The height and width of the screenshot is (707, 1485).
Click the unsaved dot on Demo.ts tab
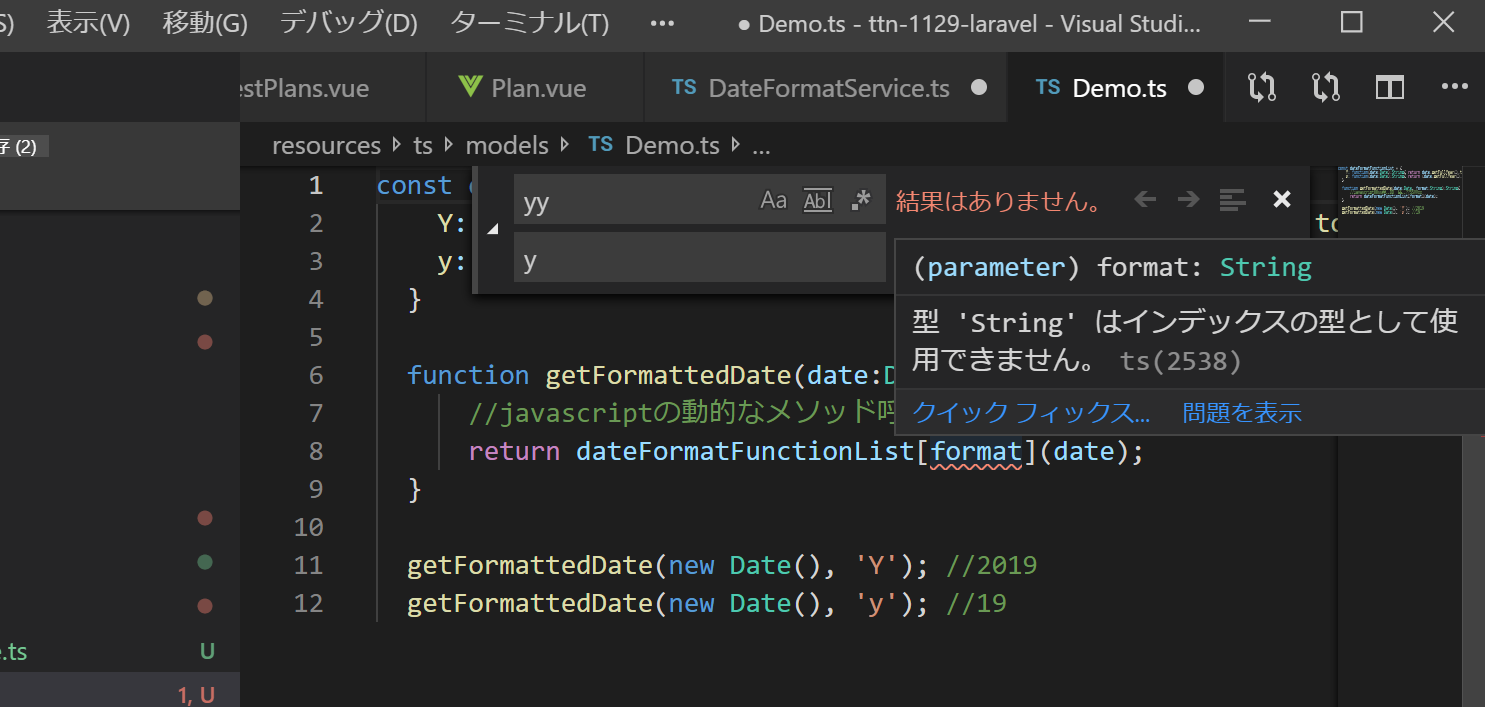[x=1195, y=88]
